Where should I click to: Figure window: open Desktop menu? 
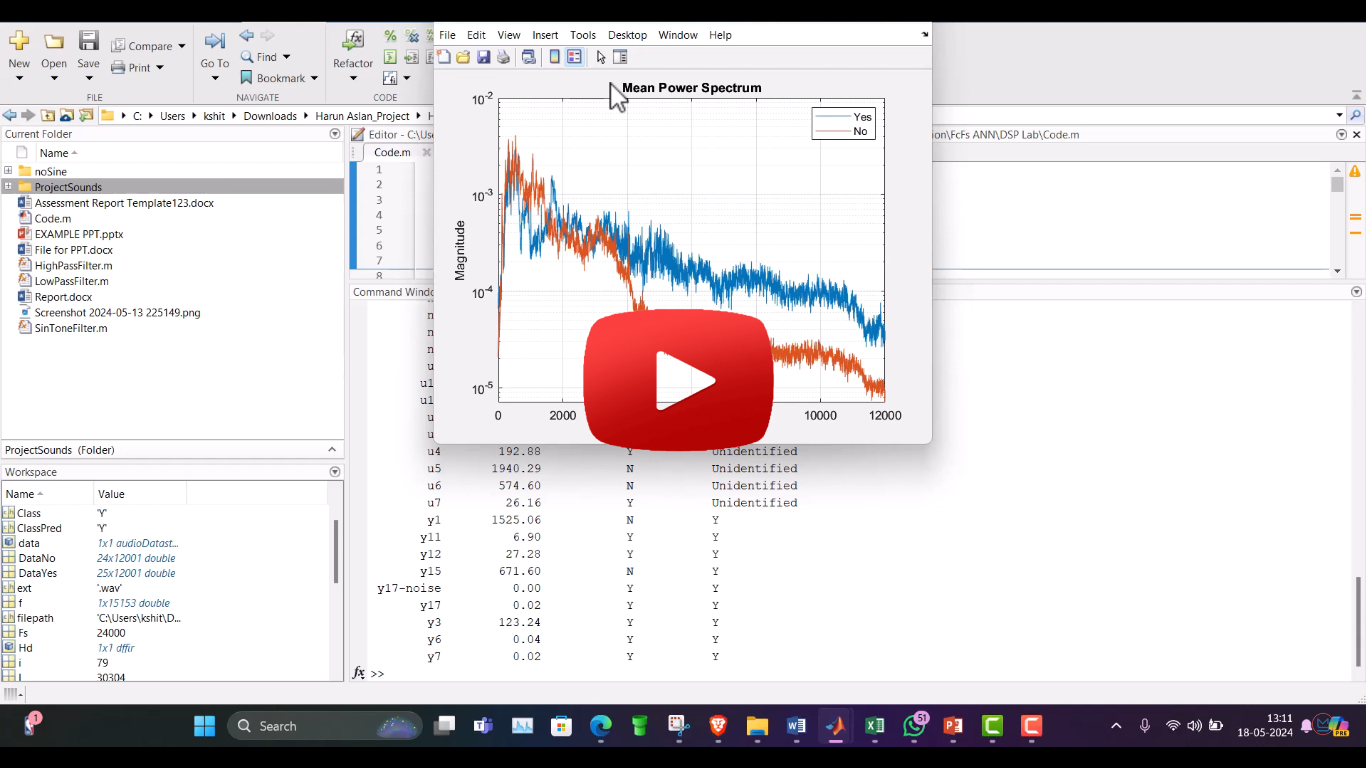tap(627, 35)
